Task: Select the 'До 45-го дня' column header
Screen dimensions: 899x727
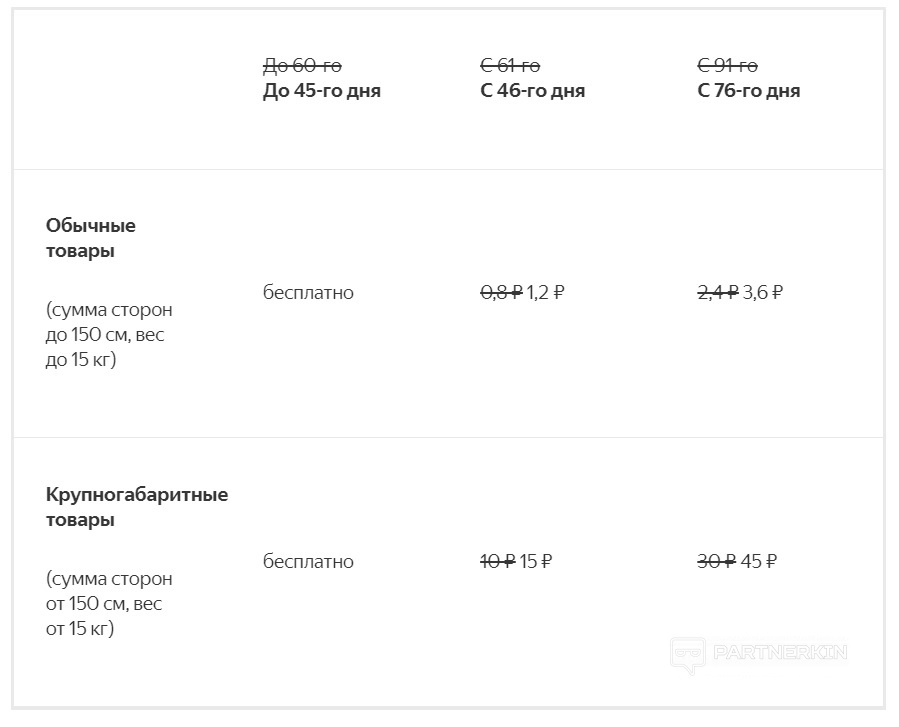Action: click(x=321, y=91)
